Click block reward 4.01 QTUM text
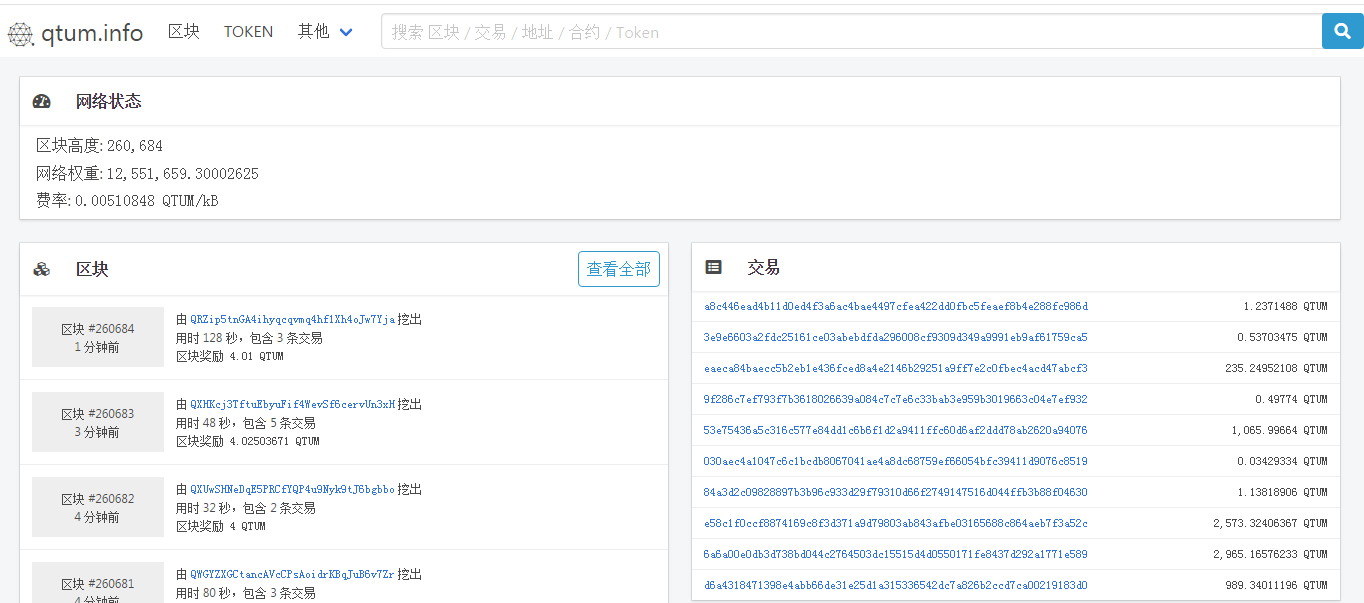1364x603 pixels. point(230,356)
